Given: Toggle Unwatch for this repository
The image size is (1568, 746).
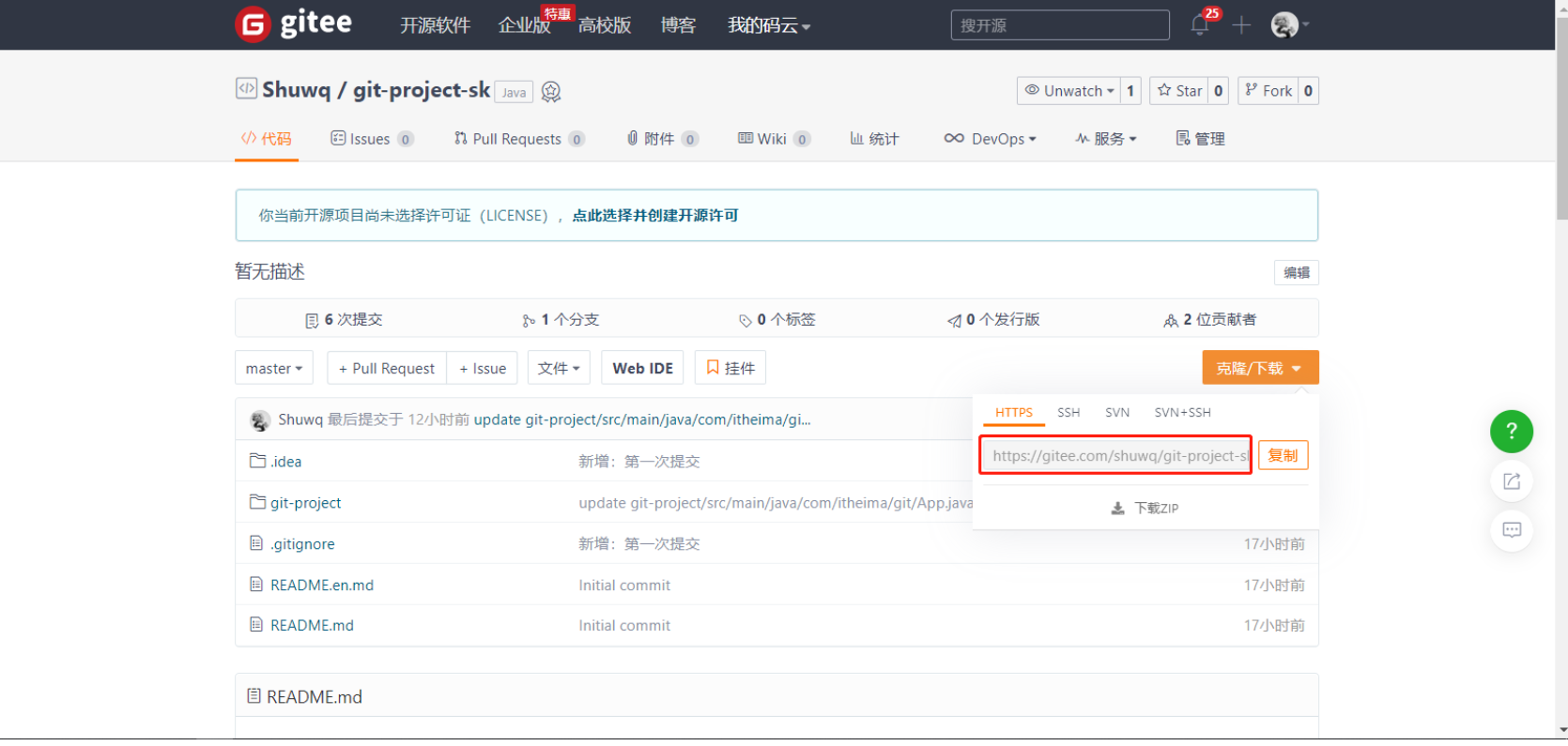Looking at the screenshot, I should [1068, 91].
